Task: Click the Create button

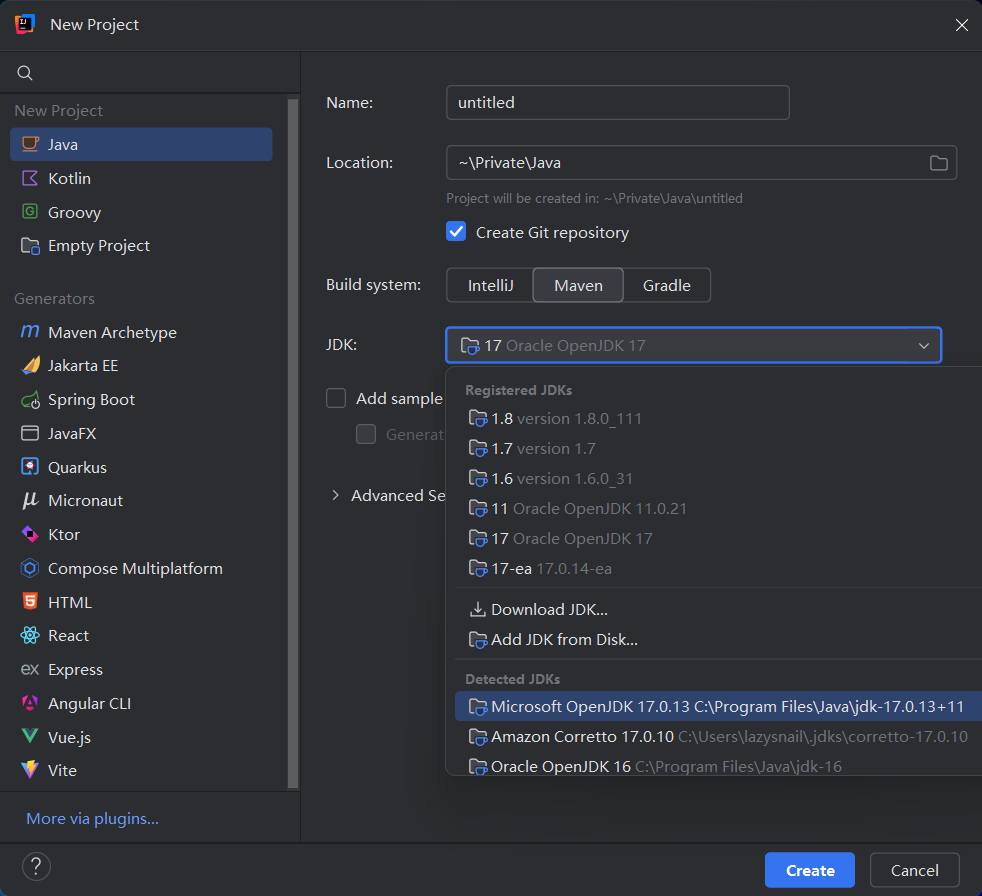Action: [x=810, y=870]
